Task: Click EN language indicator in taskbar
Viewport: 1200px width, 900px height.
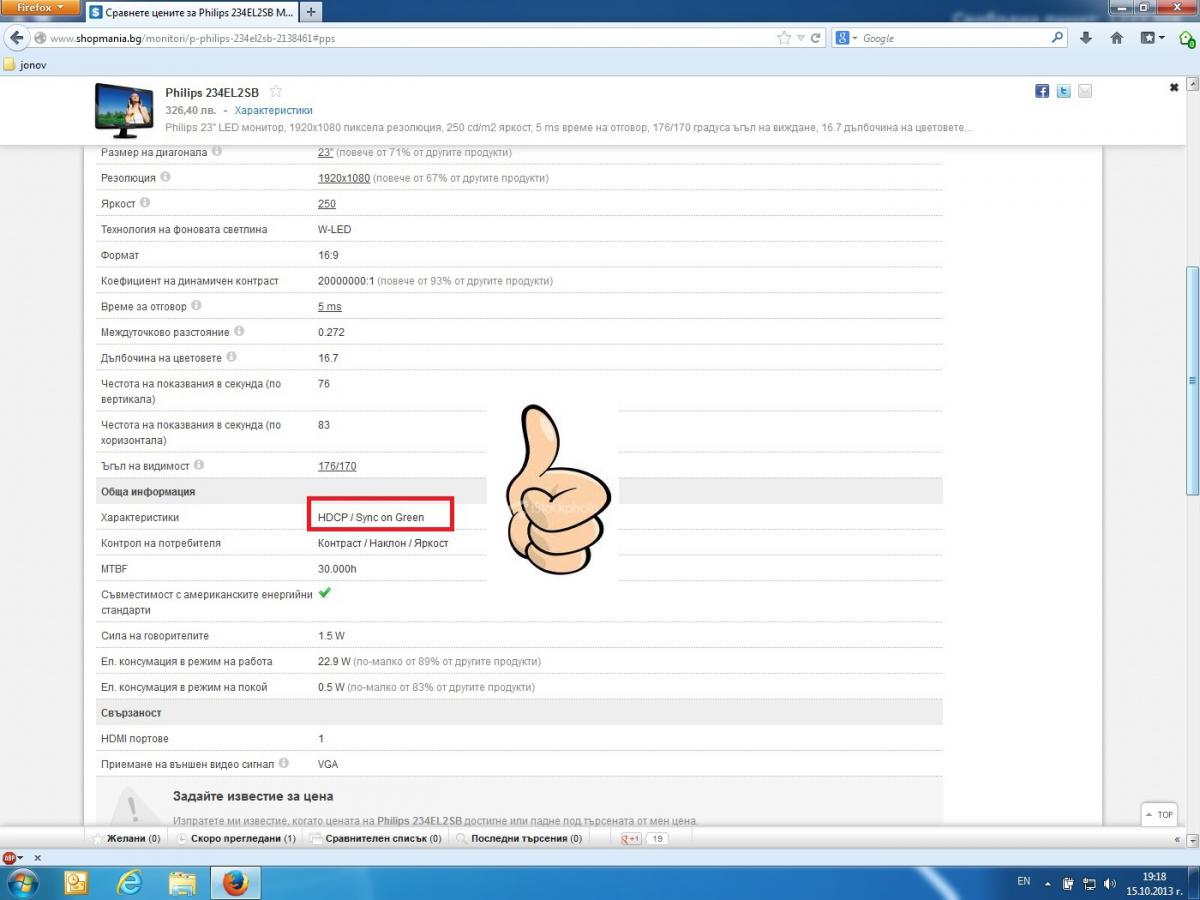Action: click(1023, 881)
